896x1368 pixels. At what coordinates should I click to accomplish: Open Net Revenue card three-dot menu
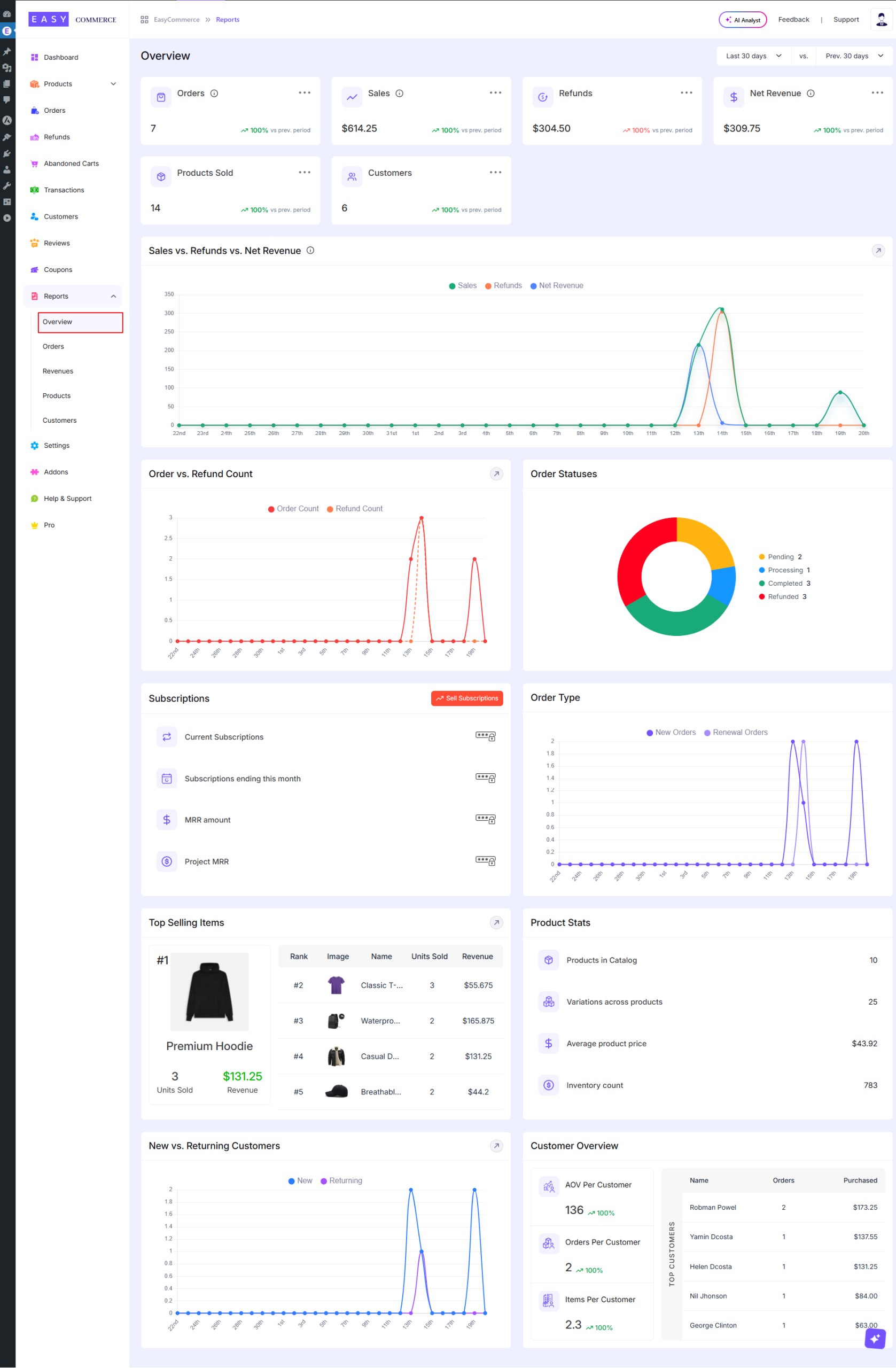(876, 92)
